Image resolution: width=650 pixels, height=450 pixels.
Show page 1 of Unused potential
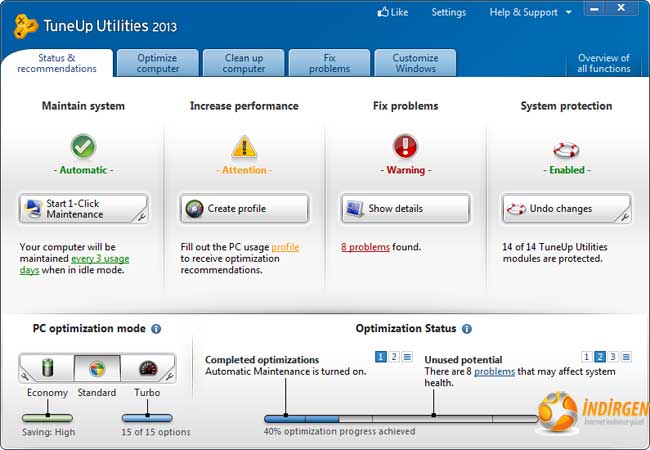coord(586,356)
